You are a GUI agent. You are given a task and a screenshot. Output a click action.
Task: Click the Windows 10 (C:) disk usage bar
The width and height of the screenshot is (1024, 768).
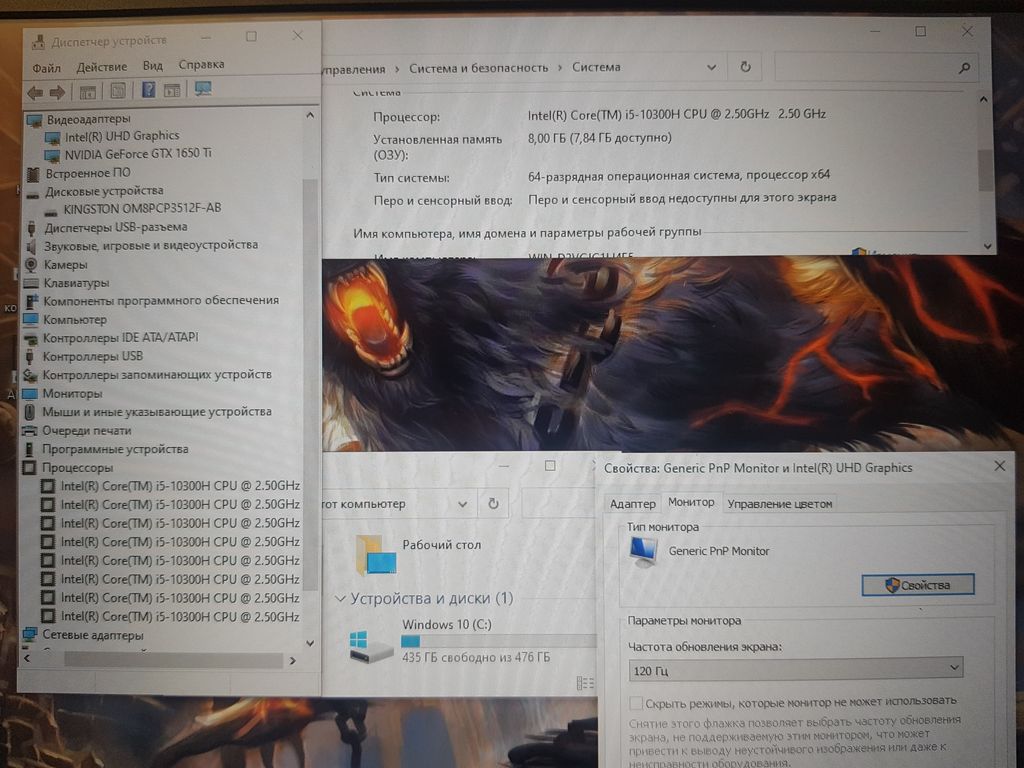pyautogui.click(x=498, y=641)
